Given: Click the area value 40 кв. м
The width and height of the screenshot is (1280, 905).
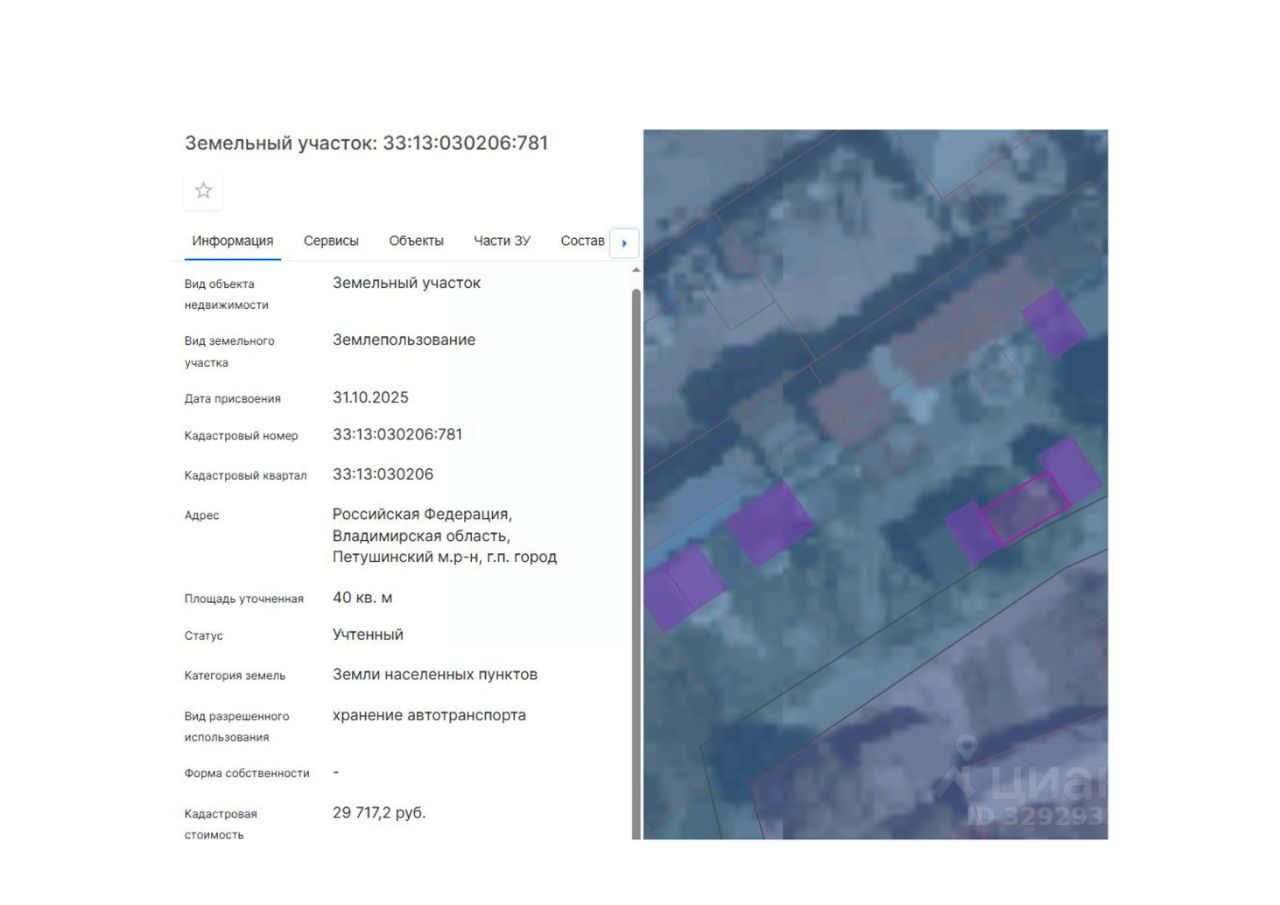Looking at the screenshot, I should tap(363, 597).
